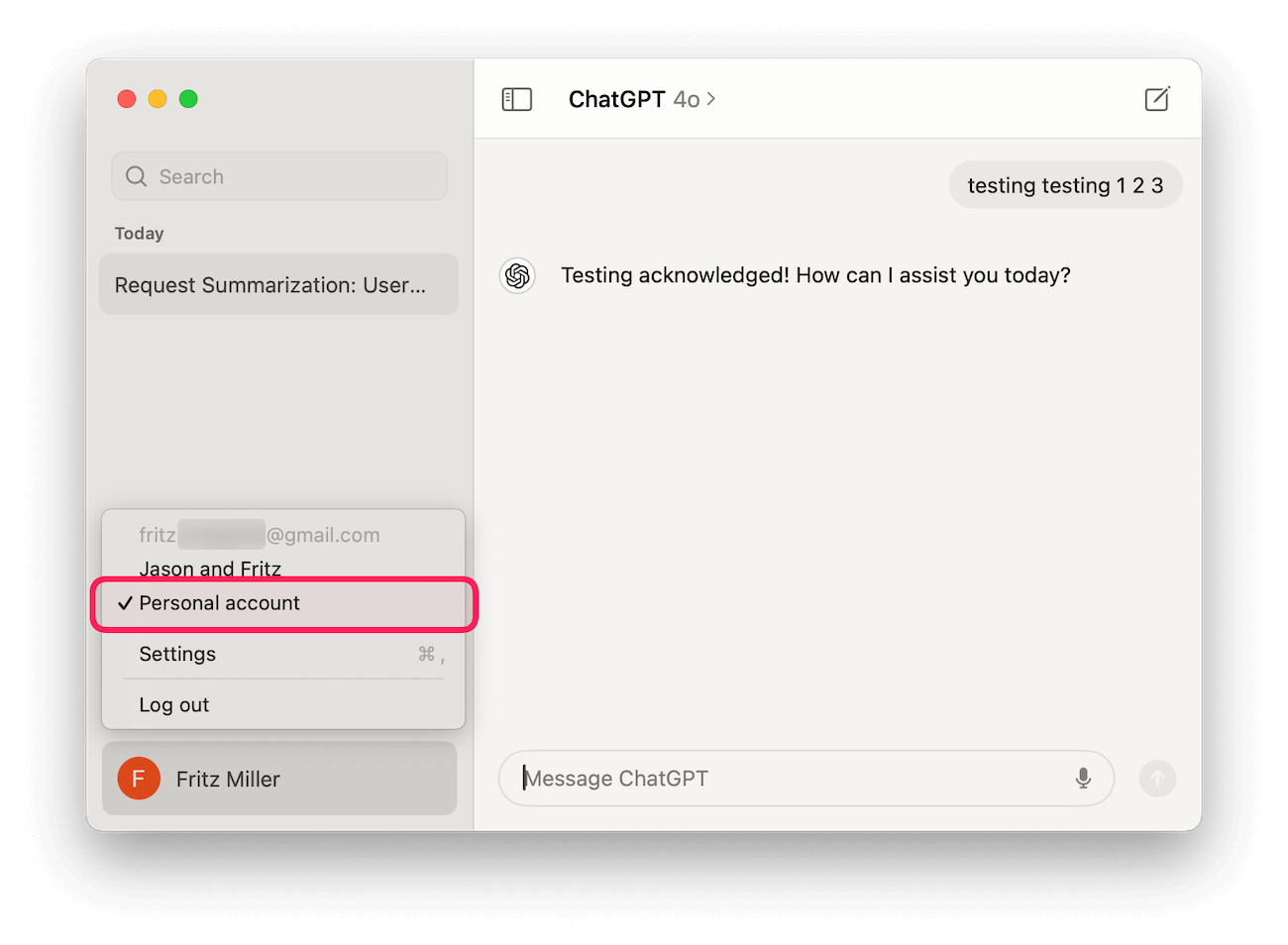The height and width of the screenshot is (945, 1288).
Task: Click the microphone icon in the message bar
Action: 1083,779
